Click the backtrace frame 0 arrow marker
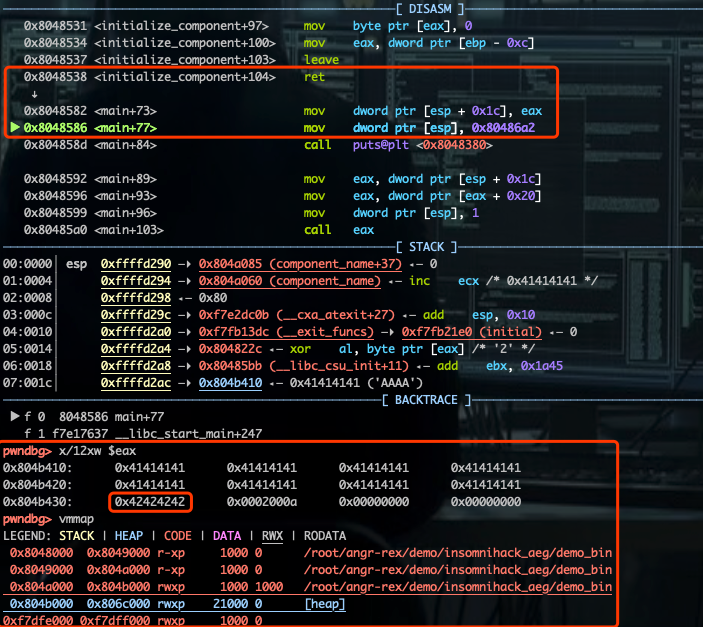This screenshot has height=627, width=703. (x=15, y=416)
